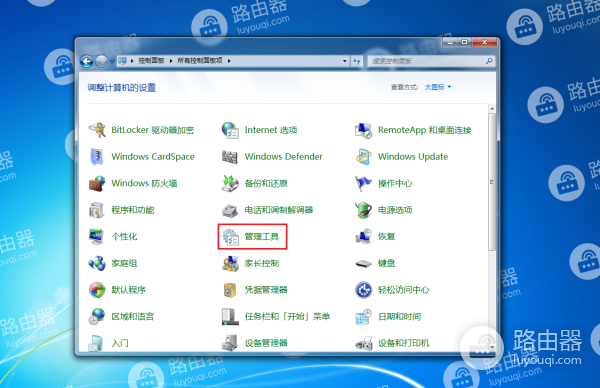This screenshot has height=388, width=600.
Task: Click the 设备和打印机 printer icon
Action: click(x=364, y=343)
